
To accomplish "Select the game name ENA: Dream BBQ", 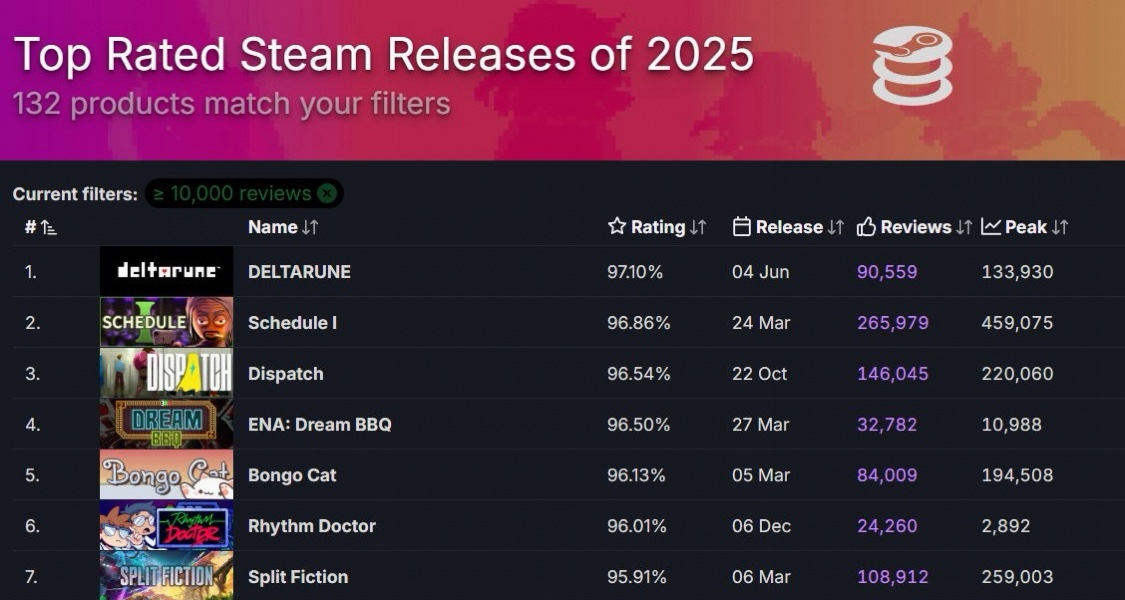I will point(319,424).
